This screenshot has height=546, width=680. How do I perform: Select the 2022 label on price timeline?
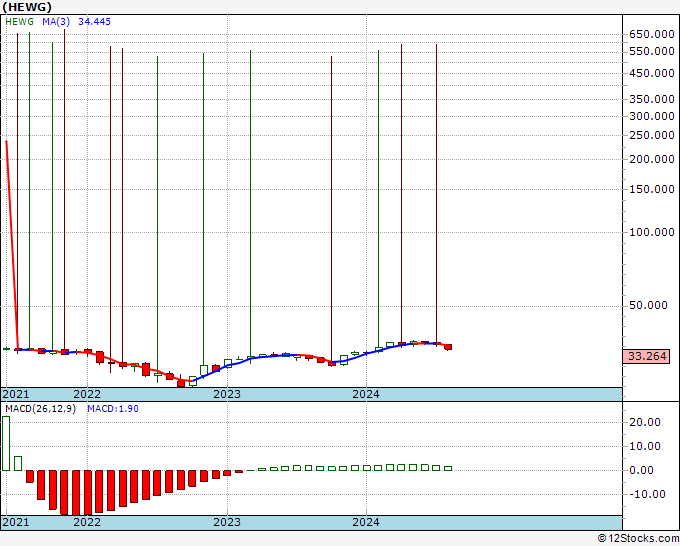(x=87, y=394)
